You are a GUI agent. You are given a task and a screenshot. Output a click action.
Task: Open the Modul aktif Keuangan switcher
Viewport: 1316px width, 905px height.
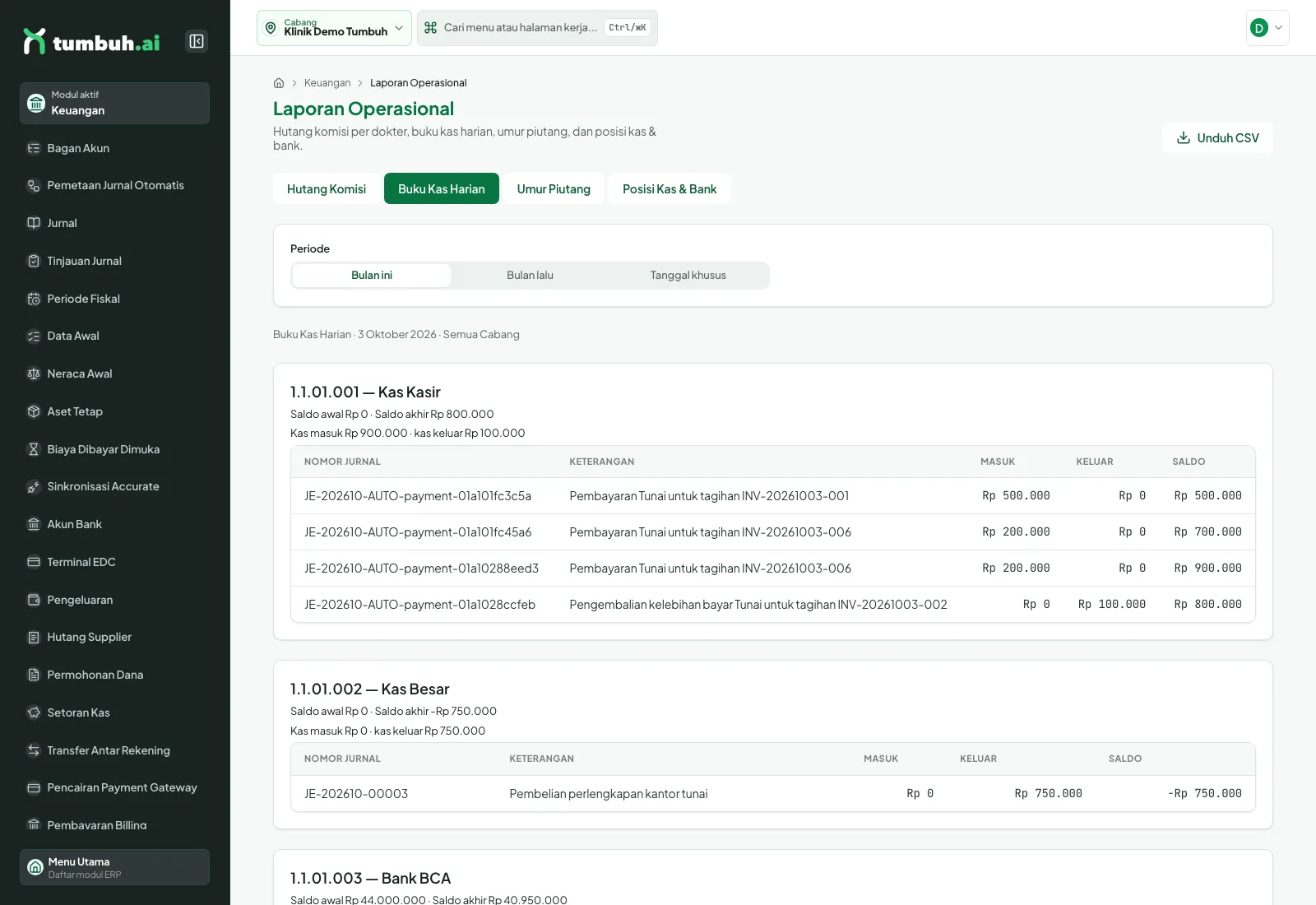coord(114,103)
